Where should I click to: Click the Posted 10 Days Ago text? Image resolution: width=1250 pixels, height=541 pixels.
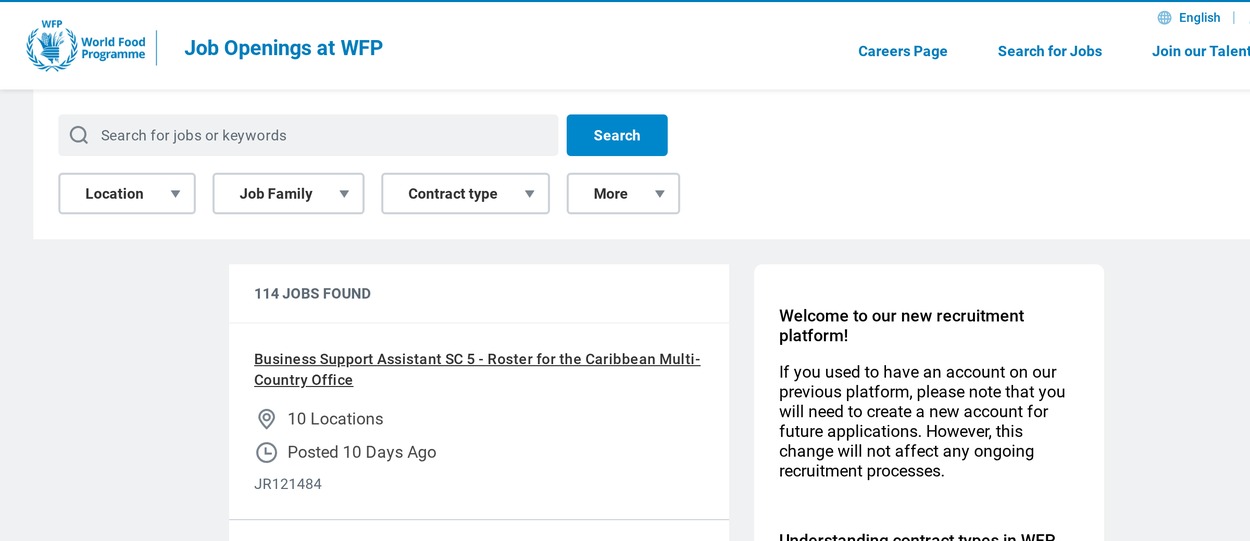(362, 452)
